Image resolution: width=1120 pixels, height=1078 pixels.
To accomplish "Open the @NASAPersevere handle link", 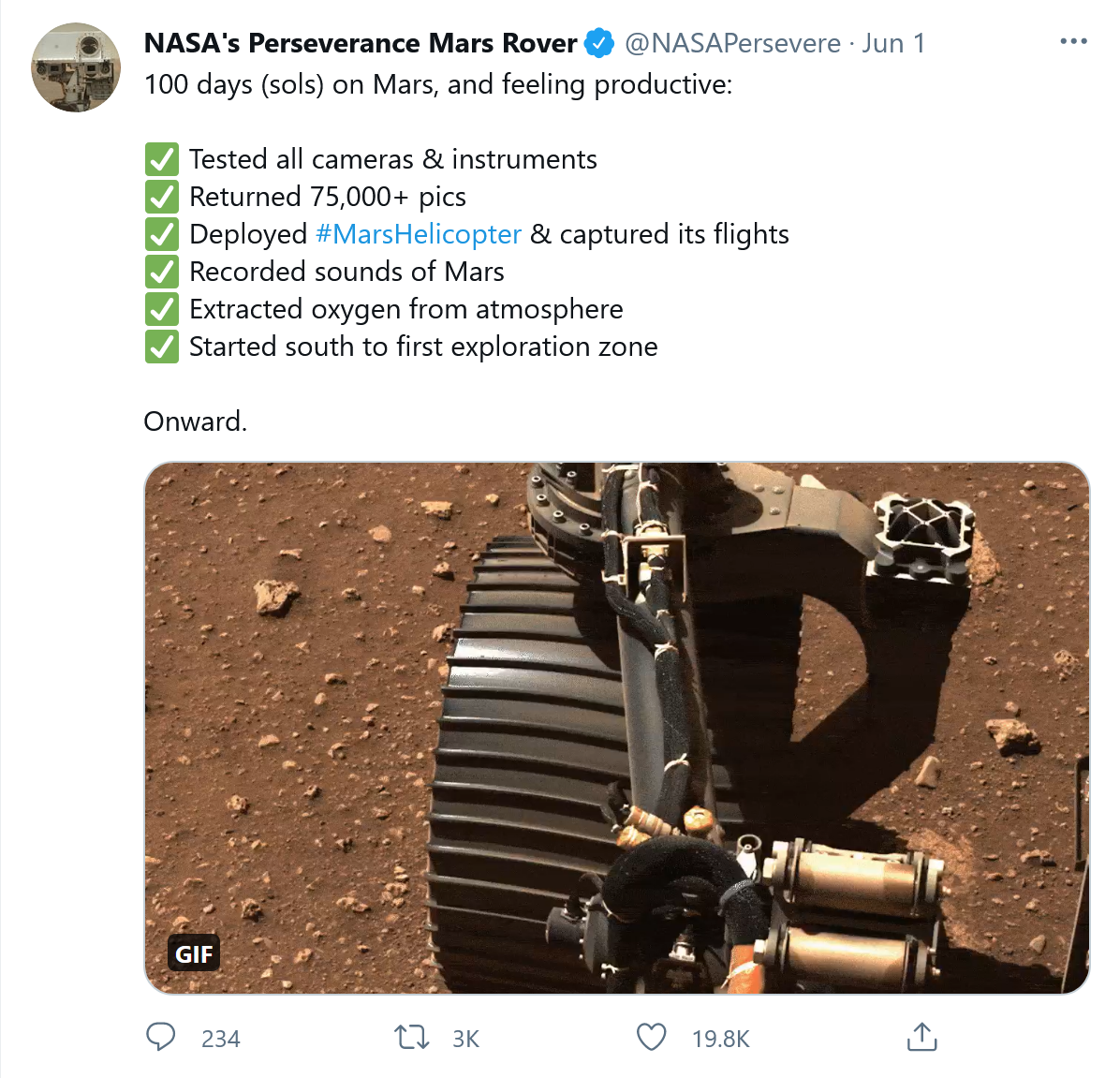I will 732,43.
